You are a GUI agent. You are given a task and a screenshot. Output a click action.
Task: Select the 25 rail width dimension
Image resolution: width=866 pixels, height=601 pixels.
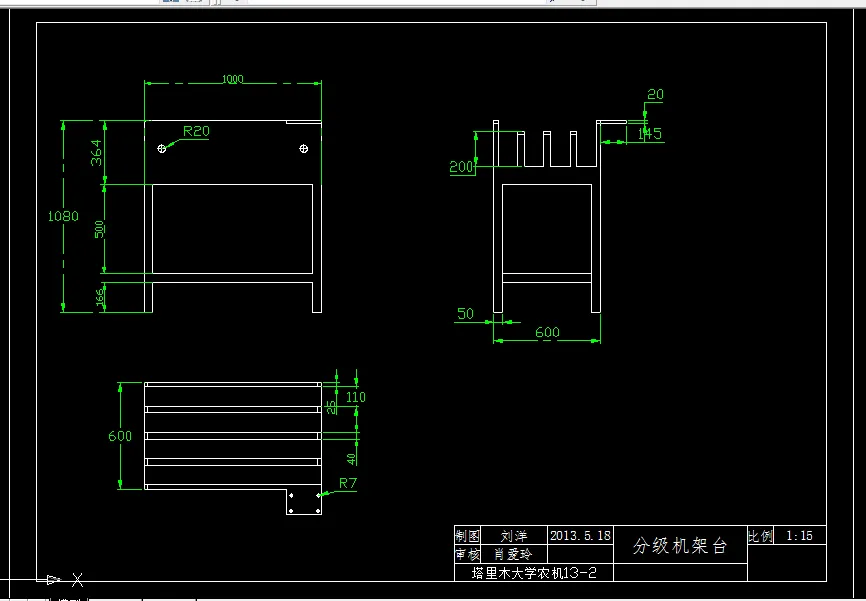331,407
